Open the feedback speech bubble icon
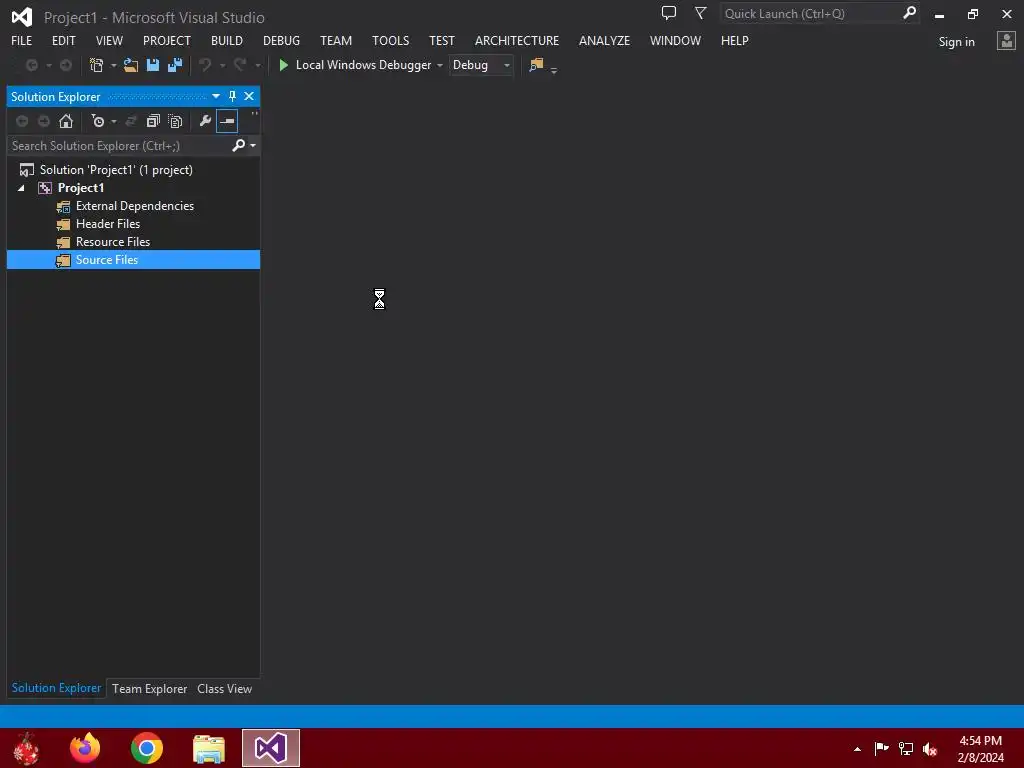 click(x=669, y=13)
